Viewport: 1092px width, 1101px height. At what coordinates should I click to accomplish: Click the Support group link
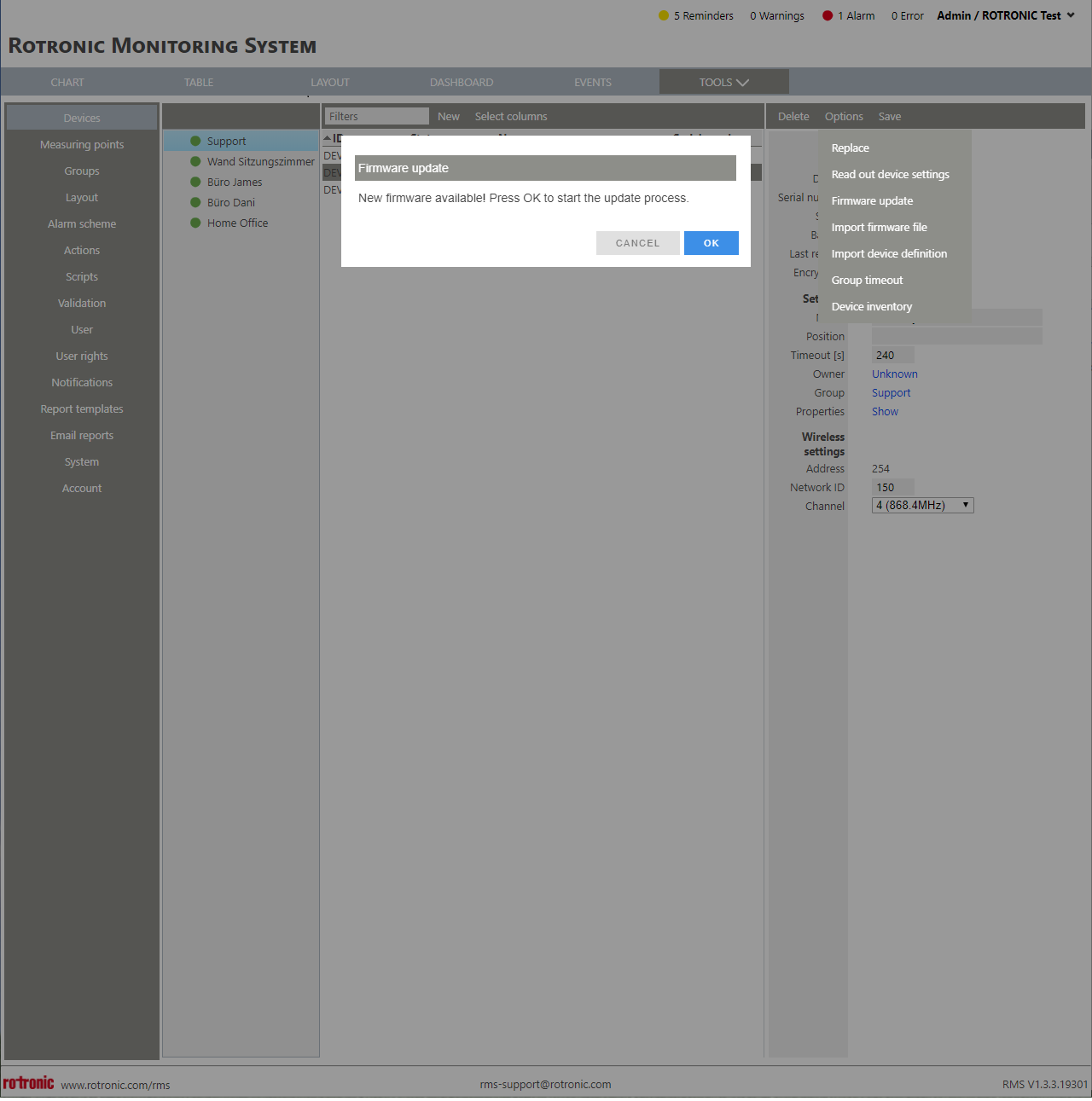pos(892,393)
